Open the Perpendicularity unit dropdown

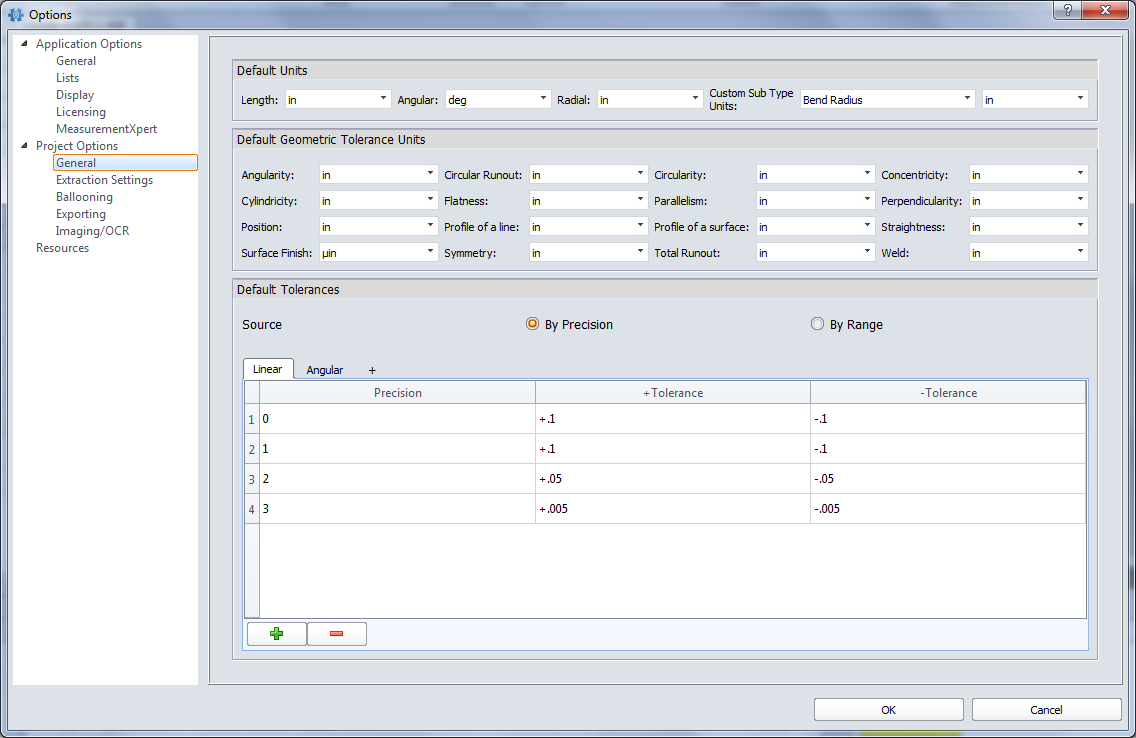click(1029, 201)
